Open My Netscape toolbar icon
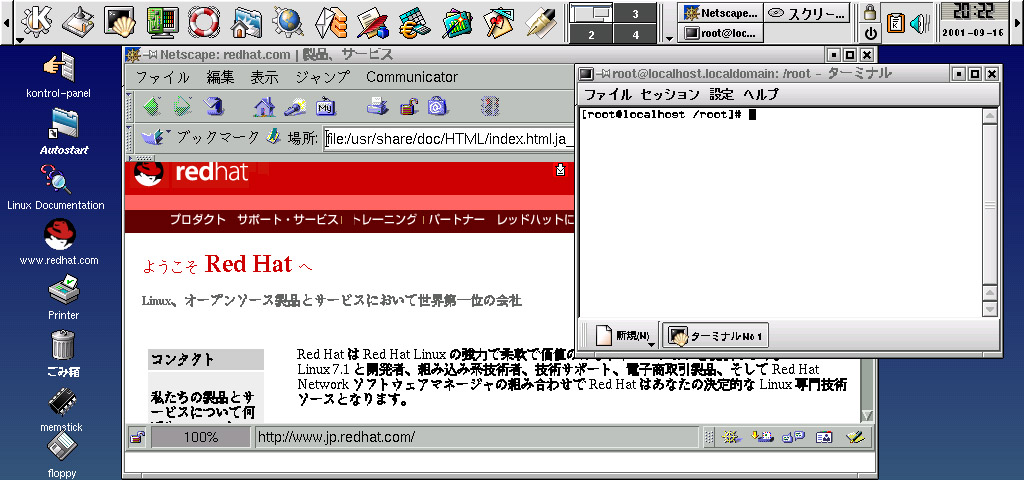The height and width of the screenshot is (480, 1024). pos(325,105)
